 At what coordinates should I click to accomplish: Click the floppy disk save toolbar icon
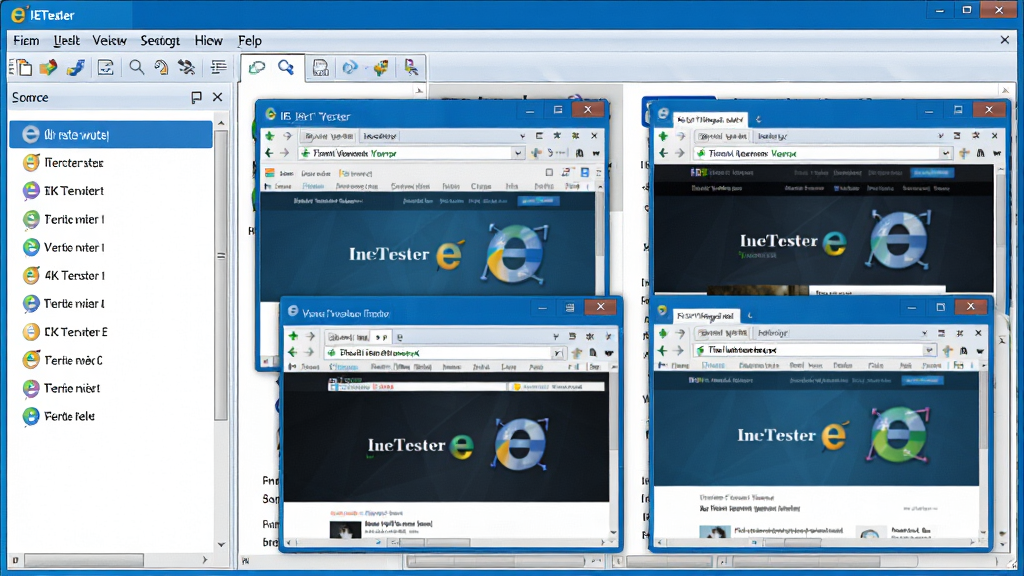[x=320, y=68]
